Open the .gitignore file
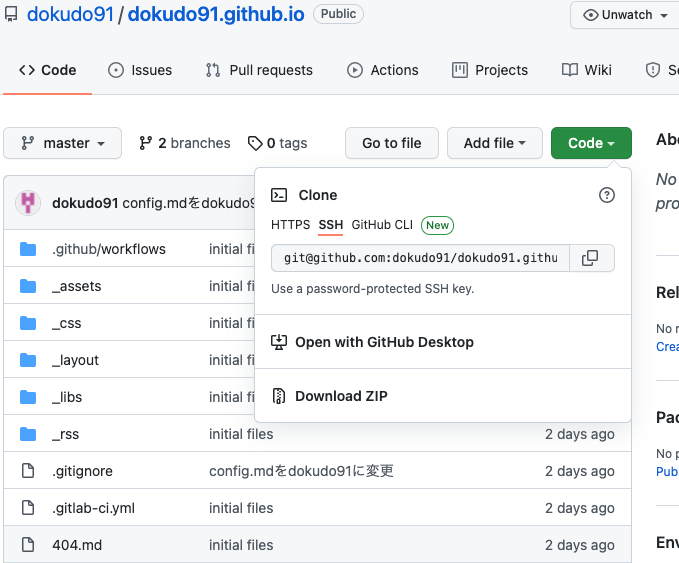 [x=82, y=471]
